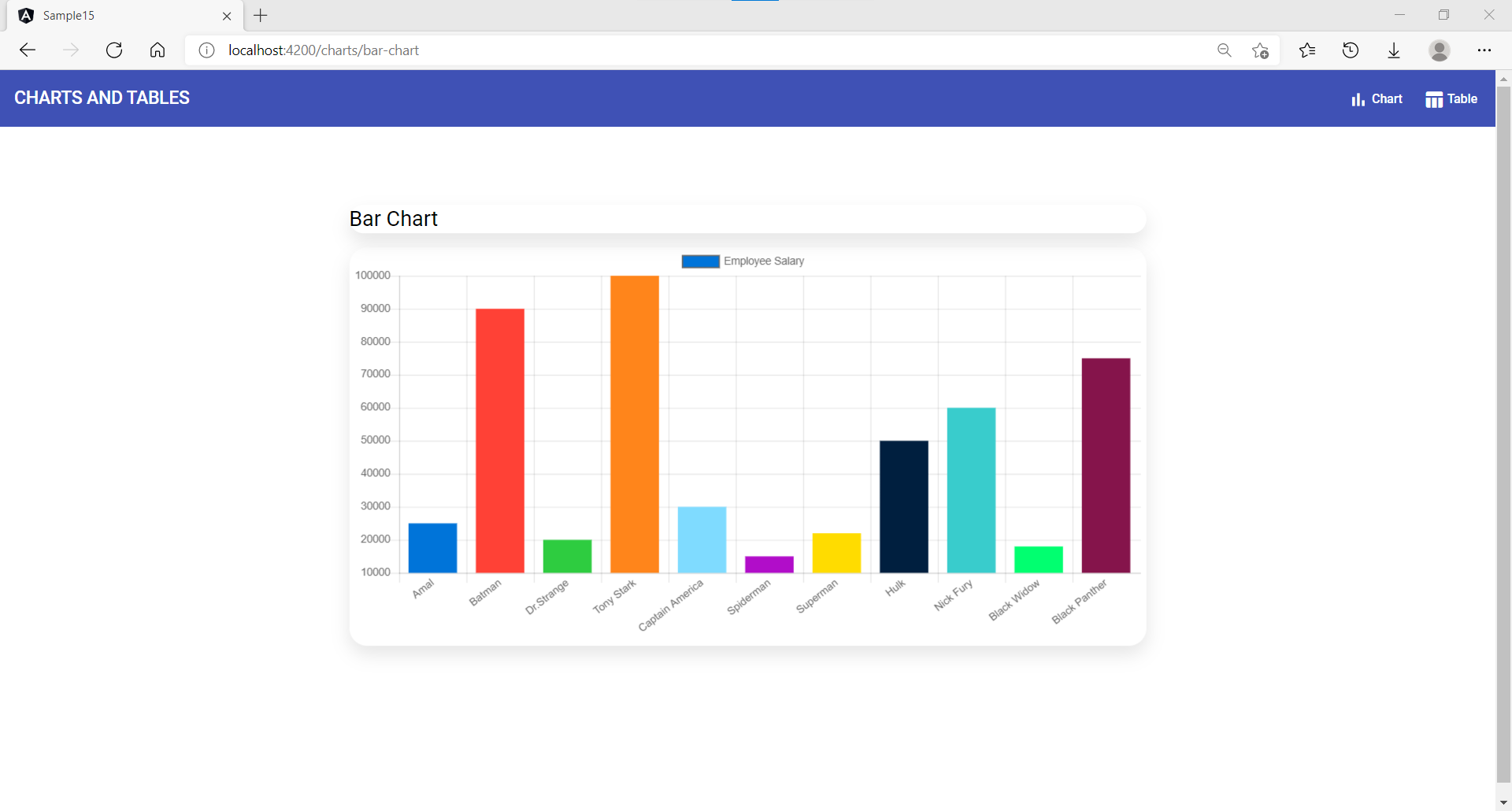The image size is (1512, 811).
Task: Open the Downloads icon in the toolbar
Action: point(1394,50)
